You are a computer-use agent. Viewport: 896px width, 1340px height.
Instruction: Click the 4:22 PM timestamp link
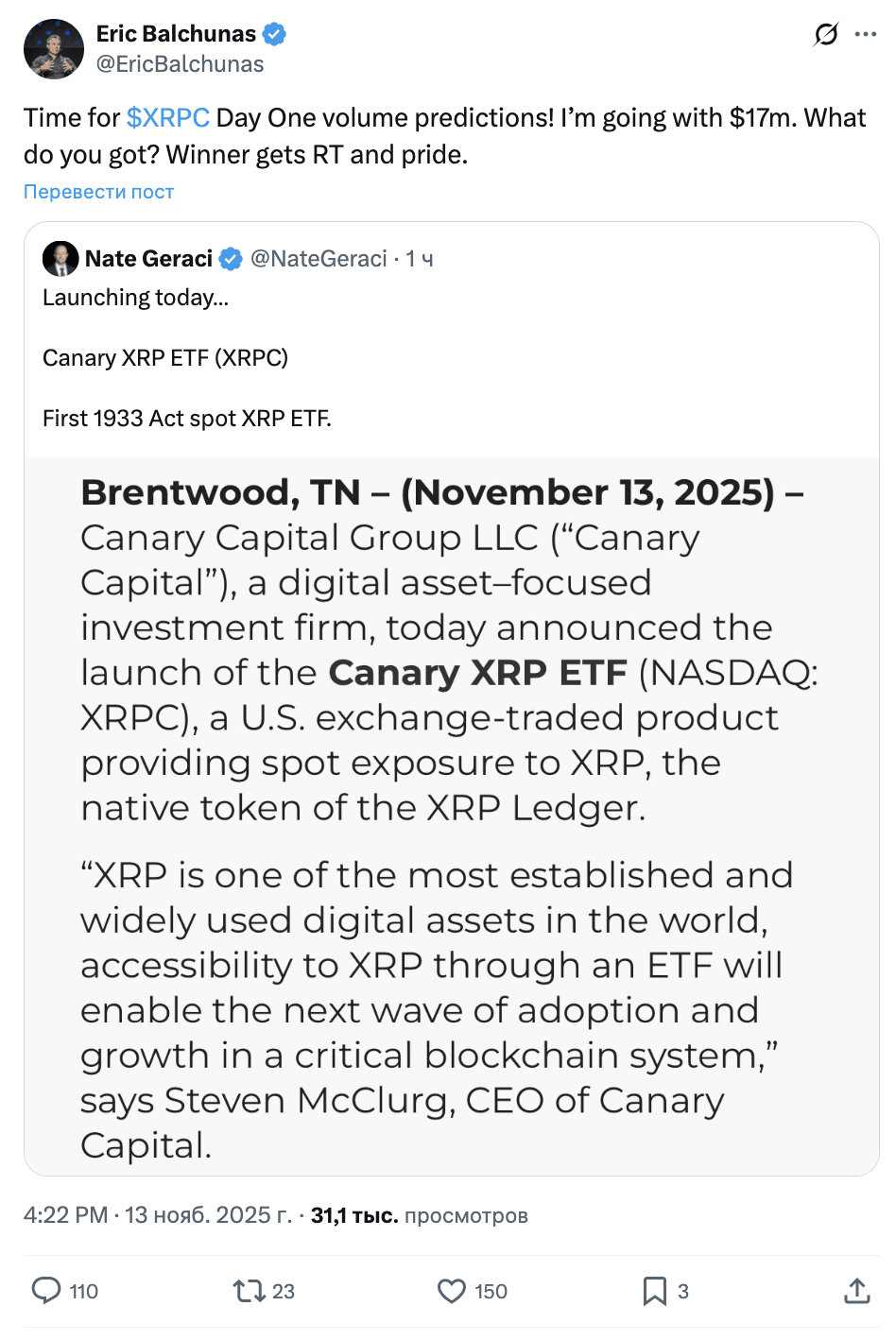point(64,1215)
